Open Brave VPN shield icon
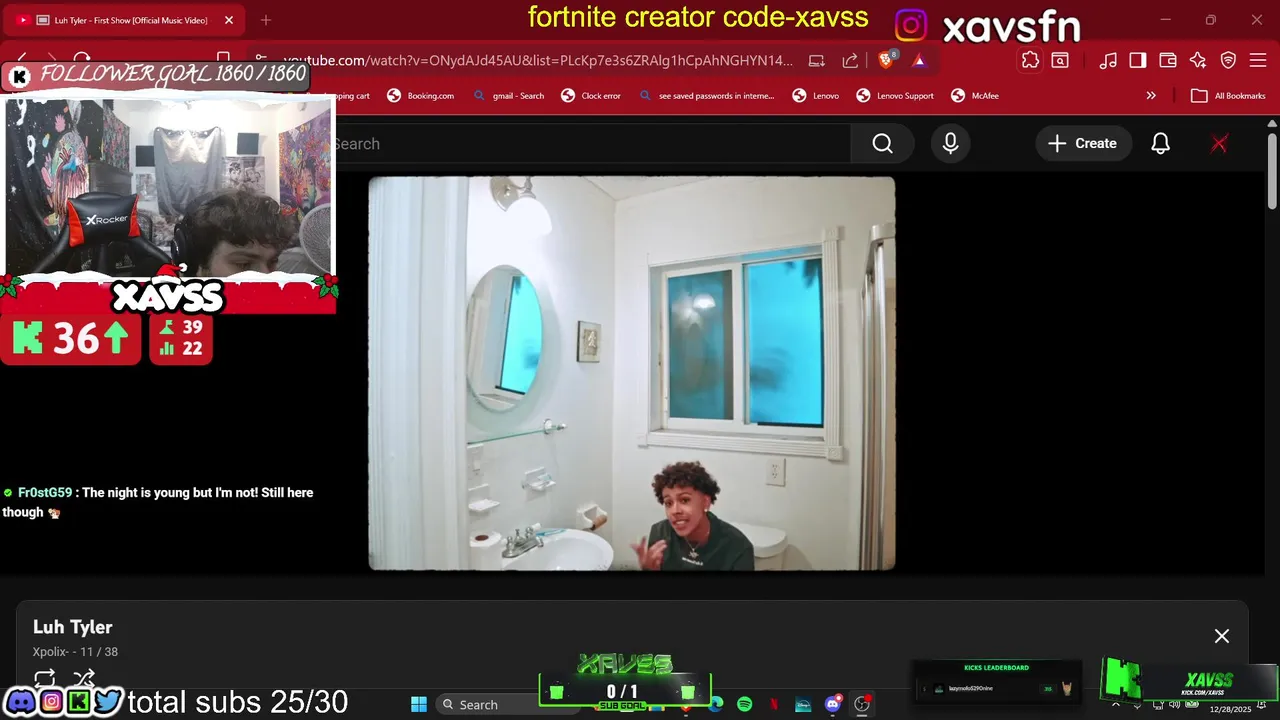 1228,60
